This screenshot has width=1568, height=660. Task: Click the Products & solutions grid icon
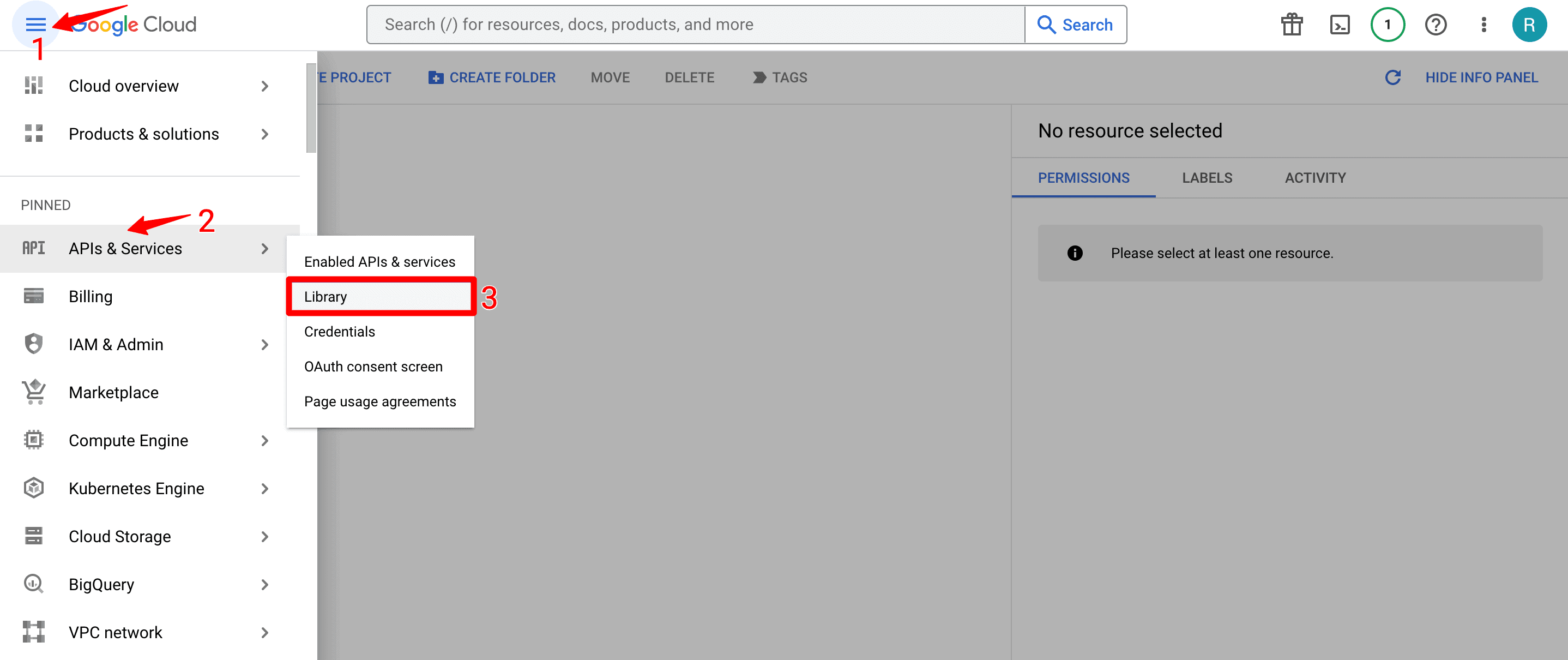click(x=33, y=133)
